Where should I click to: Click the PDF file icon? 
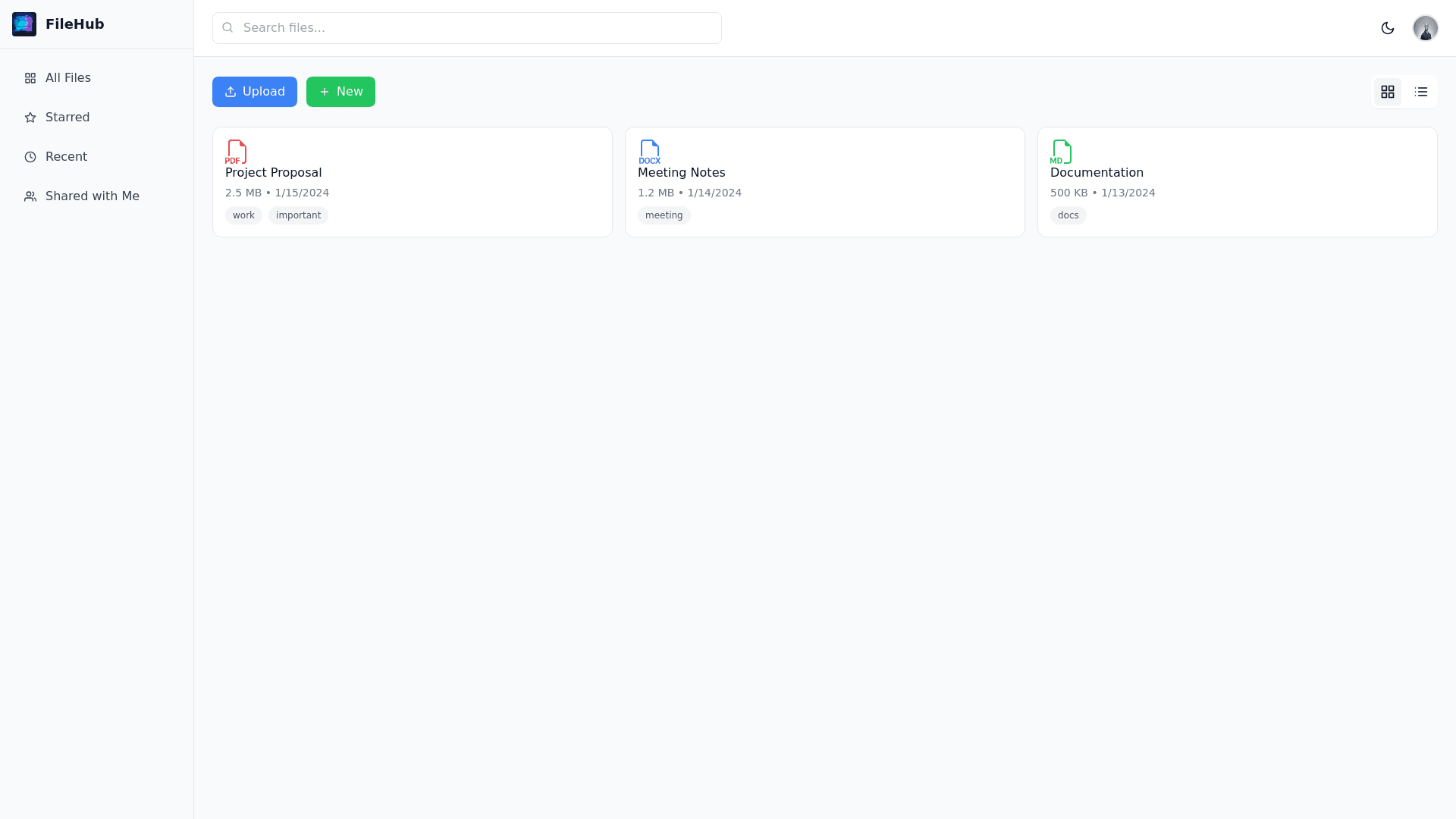point(237,152)
